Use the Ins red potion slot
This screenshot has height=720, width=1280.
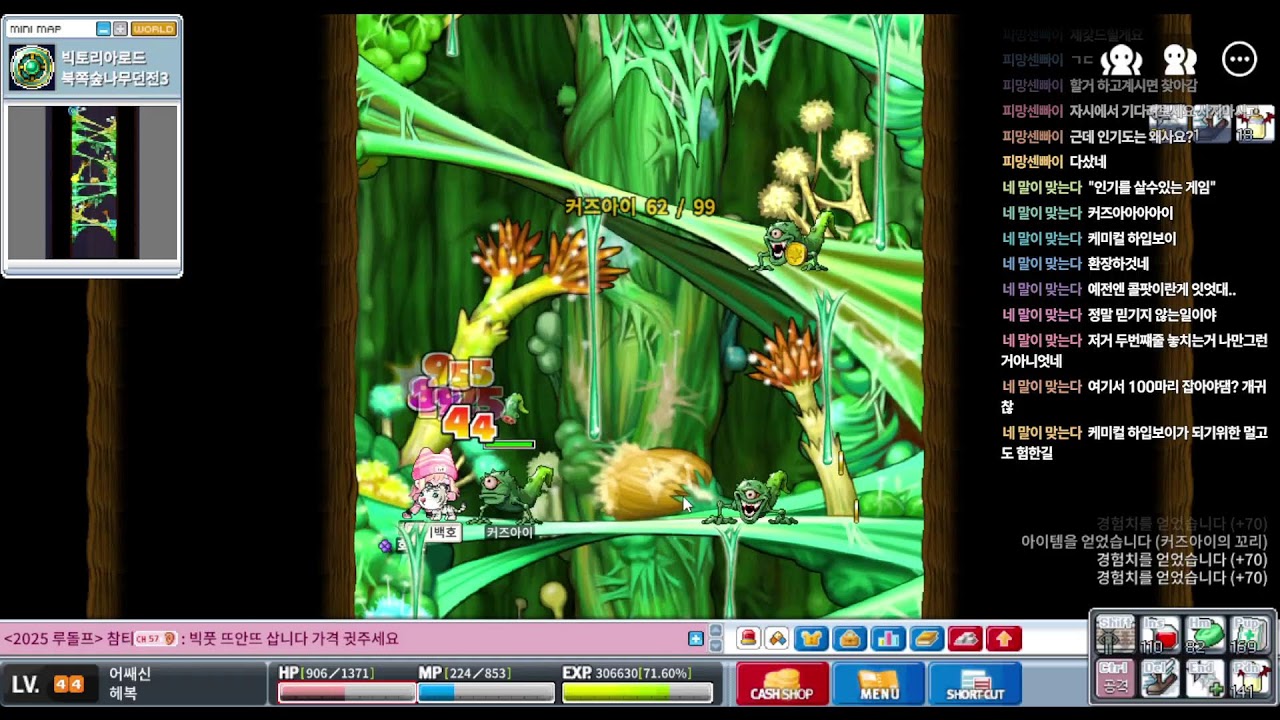1160,634
